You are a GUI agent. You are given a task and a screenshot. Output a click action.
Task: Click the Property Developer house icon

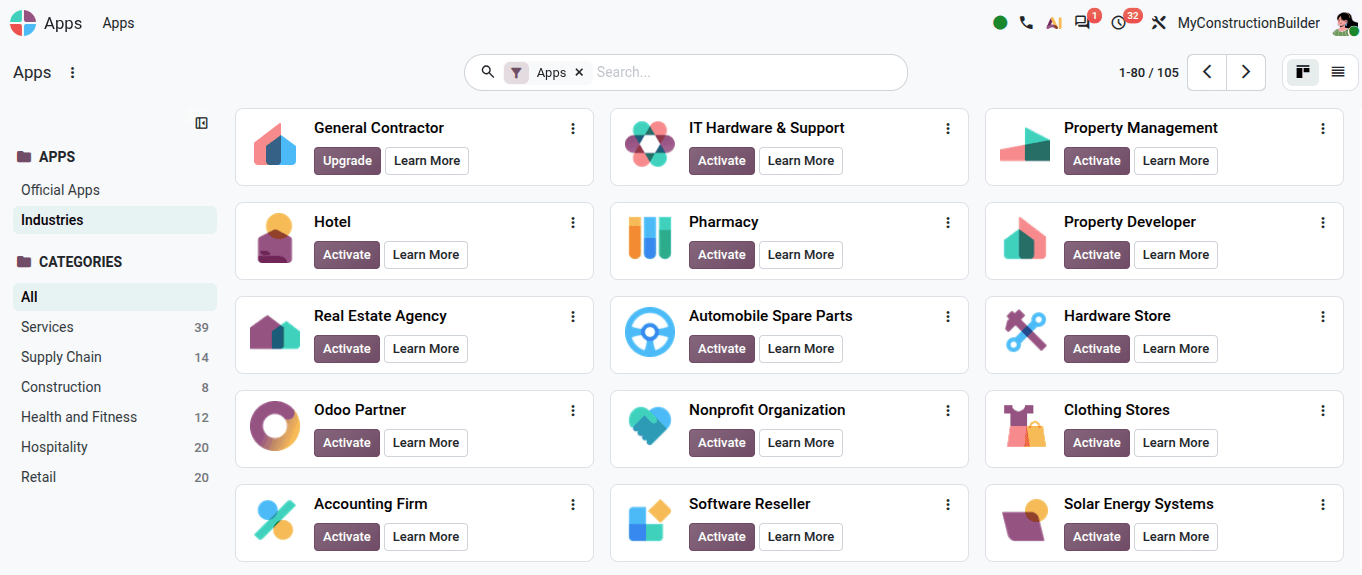(x=1024, y=240)
